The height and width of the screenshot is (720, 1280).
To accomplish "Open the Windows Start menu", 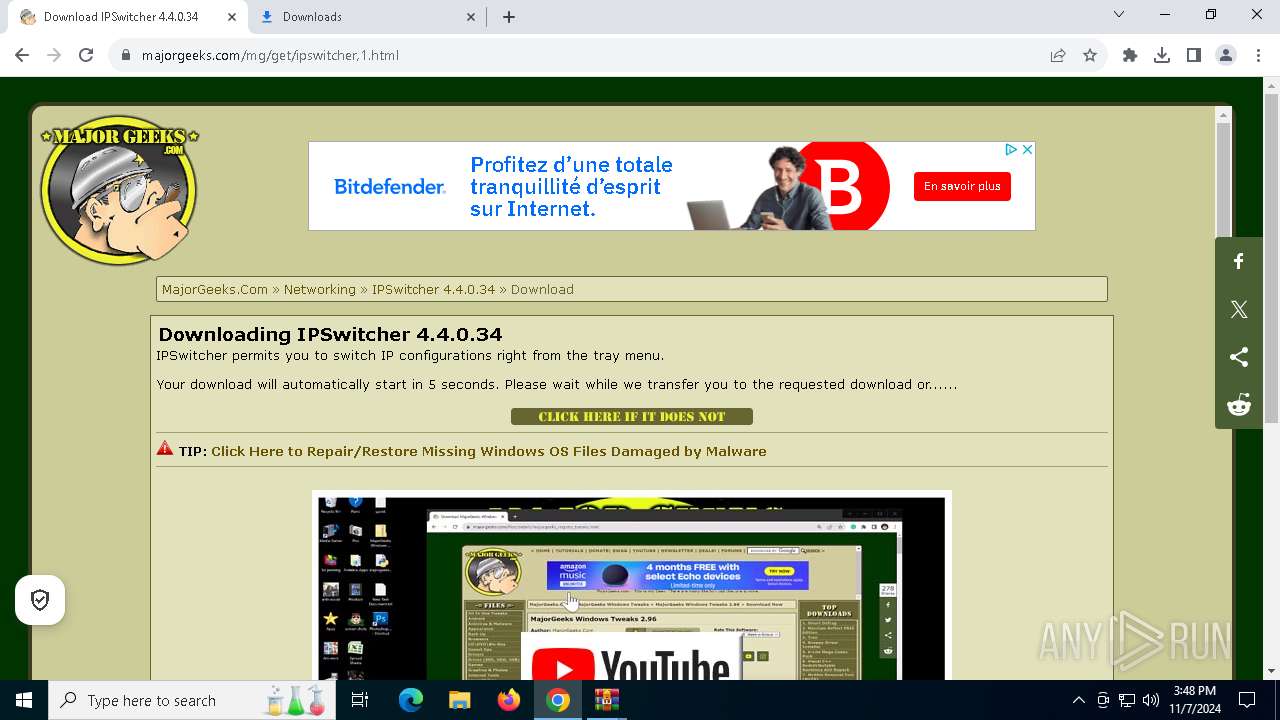I will click(x=24, y=700).
